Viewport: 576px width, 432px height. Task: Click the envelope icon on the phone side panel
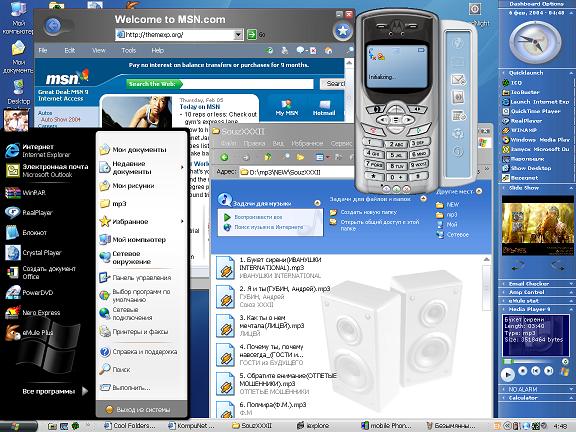458,79
